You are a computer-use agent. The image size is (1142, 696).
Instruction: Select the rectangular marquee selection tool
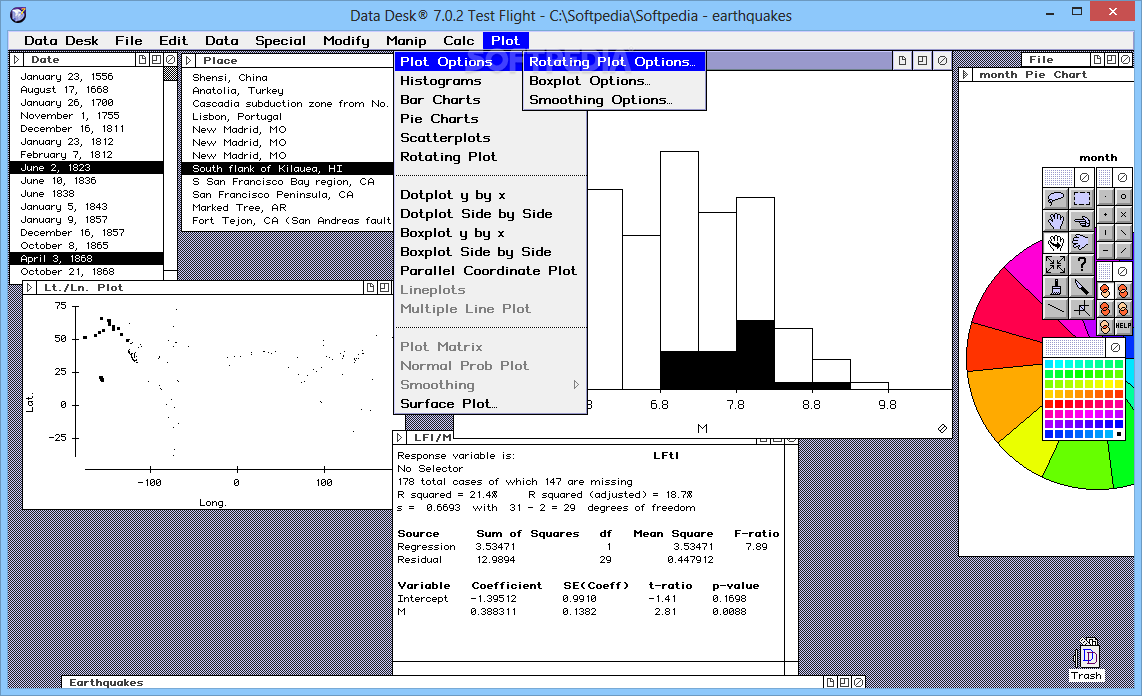click(x=1082, y=198)
